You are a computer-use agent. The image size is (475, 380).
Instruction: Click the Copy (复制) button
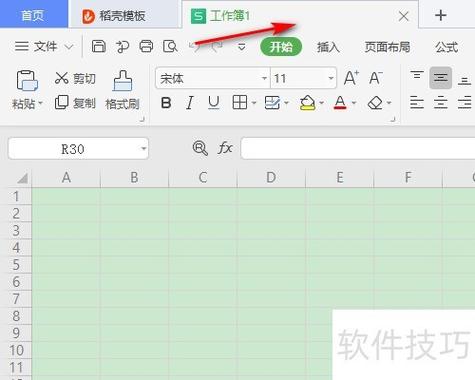coord(75,103)
